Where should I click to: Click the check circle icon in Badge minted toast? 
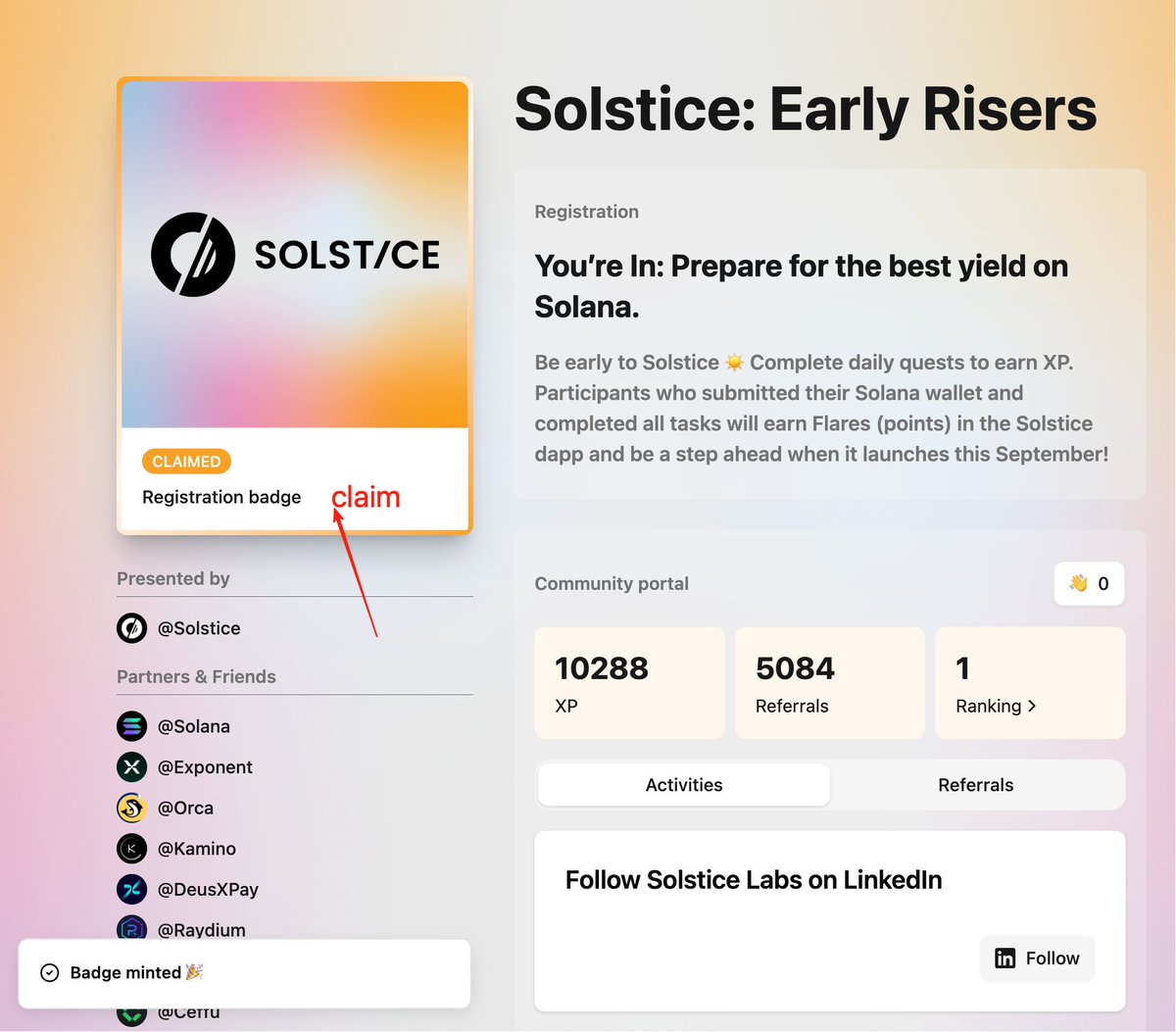[50, 973]
